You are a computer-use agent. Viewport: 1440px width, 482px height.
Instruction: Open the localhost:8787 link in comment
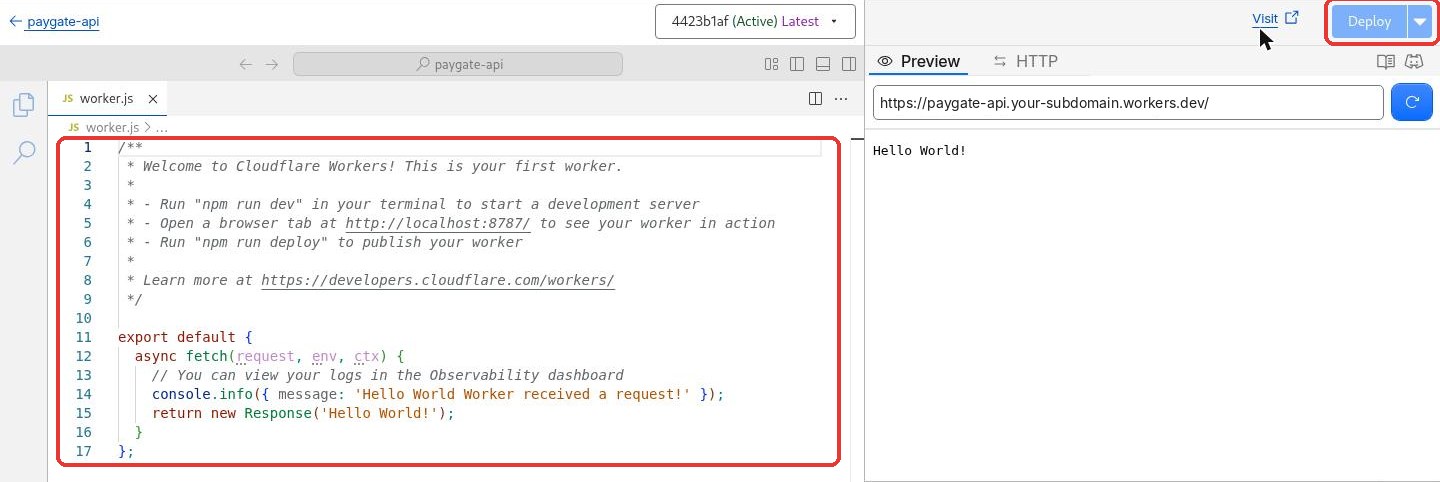click(x=438, y=223)
